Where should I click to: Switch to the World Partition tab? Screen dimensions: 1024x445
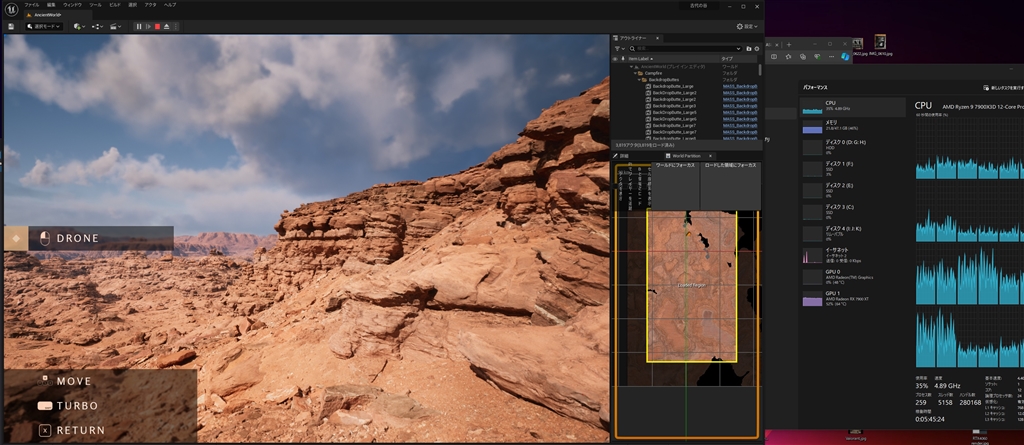pyautogui.click(x=686, y=156)
